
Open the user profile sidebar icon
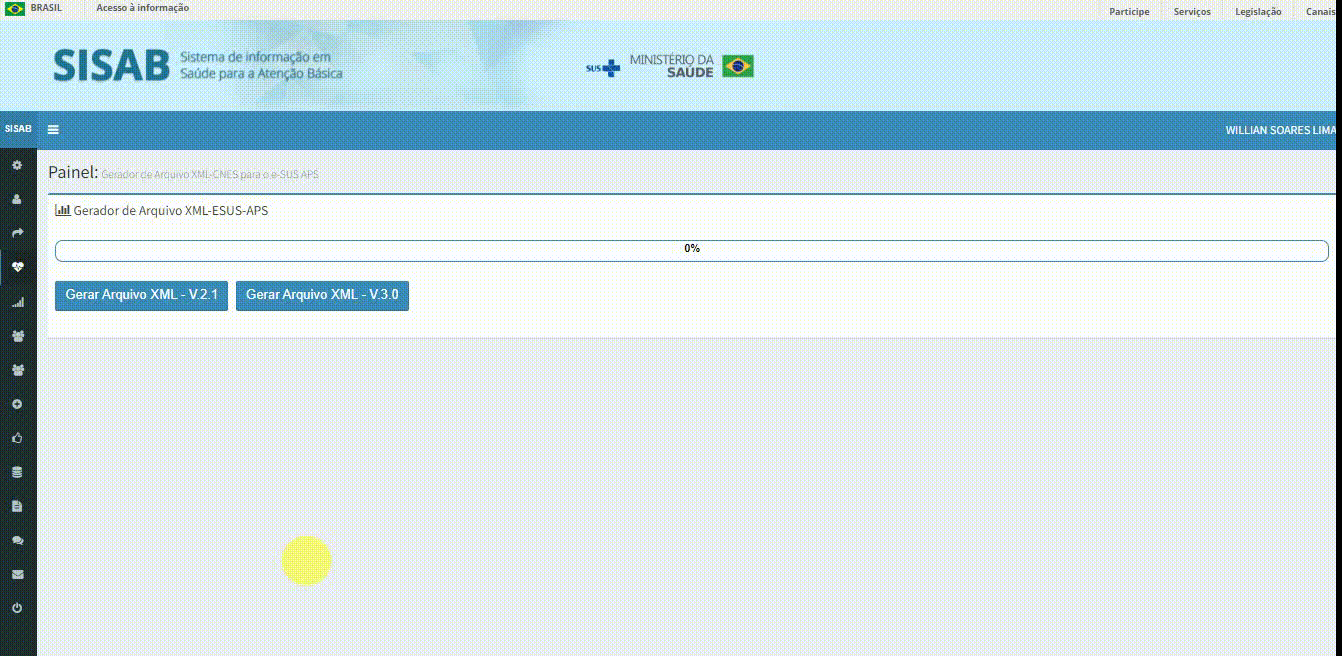point(17,199)
